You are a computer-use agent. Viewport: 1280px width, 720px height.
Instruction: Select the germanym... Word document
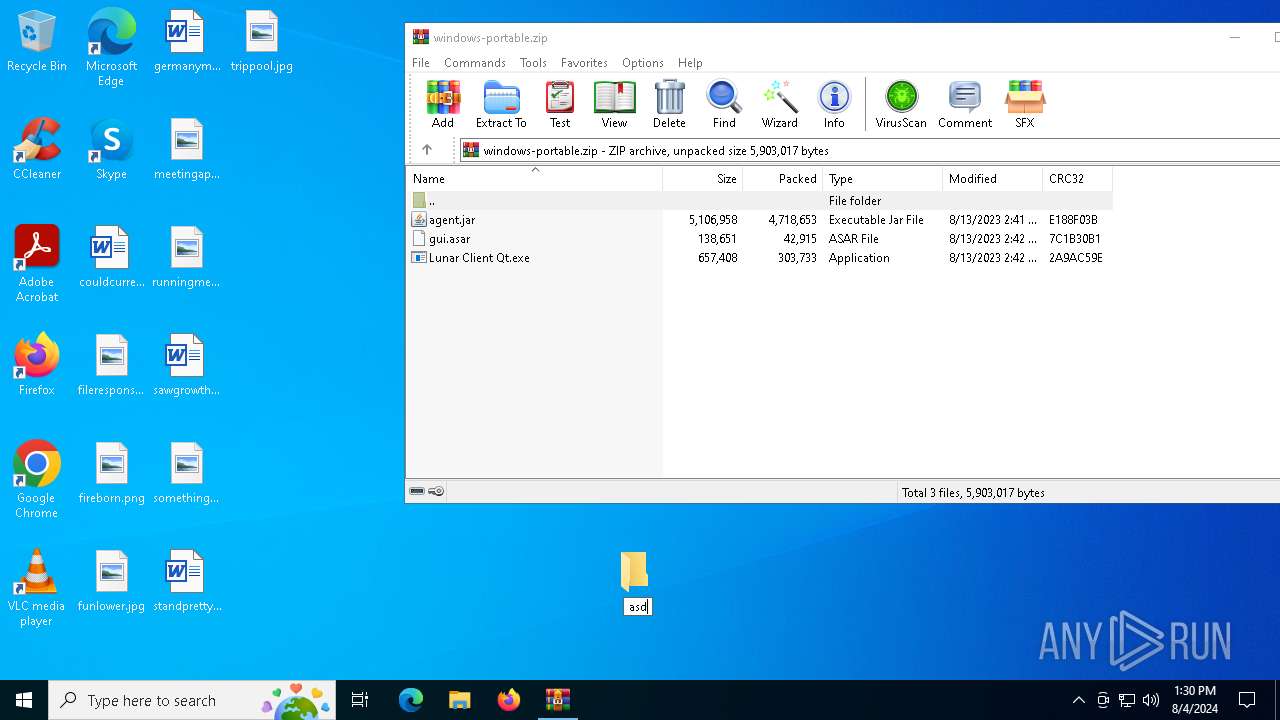[x=187, y=42]
